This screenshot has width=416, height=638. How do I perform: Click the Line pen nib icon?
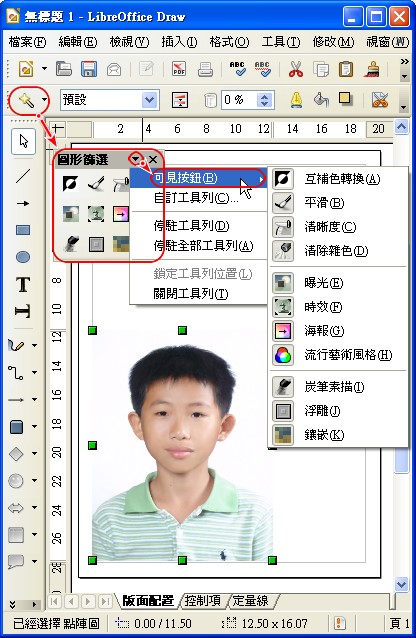[296, 100]
